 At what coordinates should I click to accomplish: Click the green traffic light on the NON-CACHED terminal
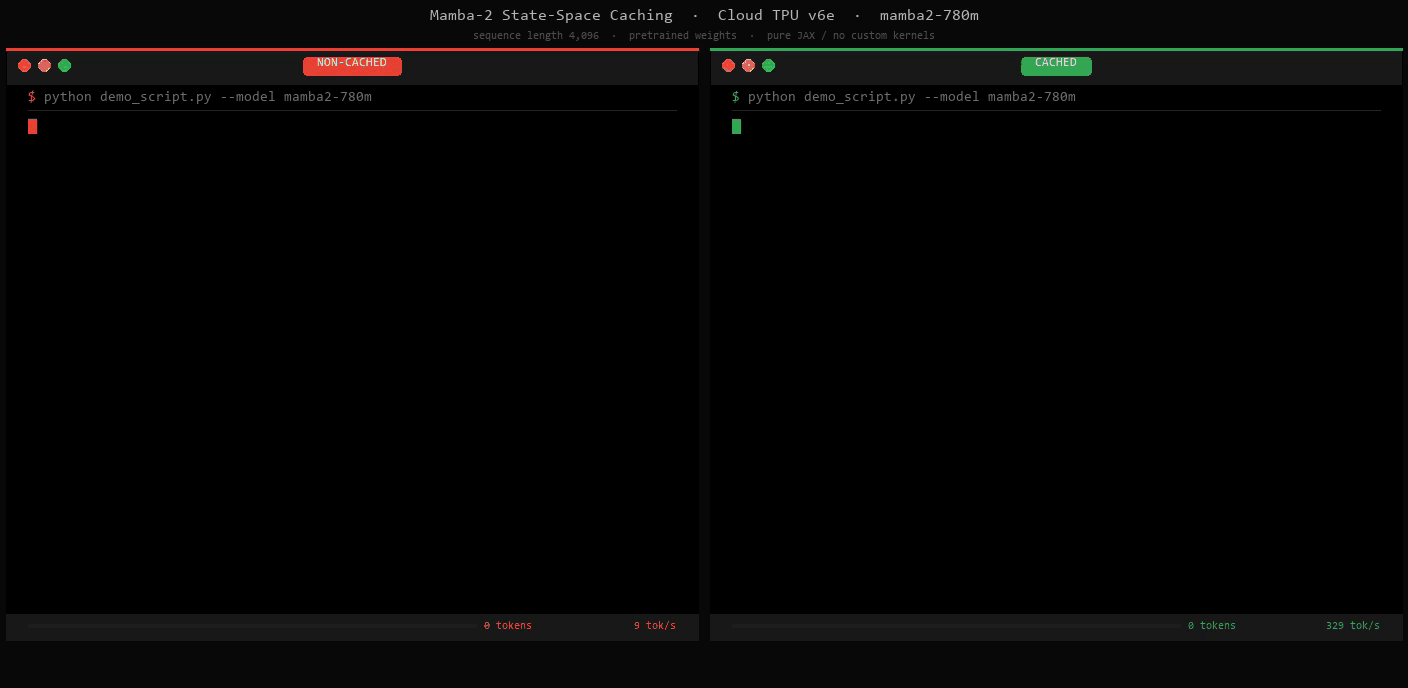point(65,65)
